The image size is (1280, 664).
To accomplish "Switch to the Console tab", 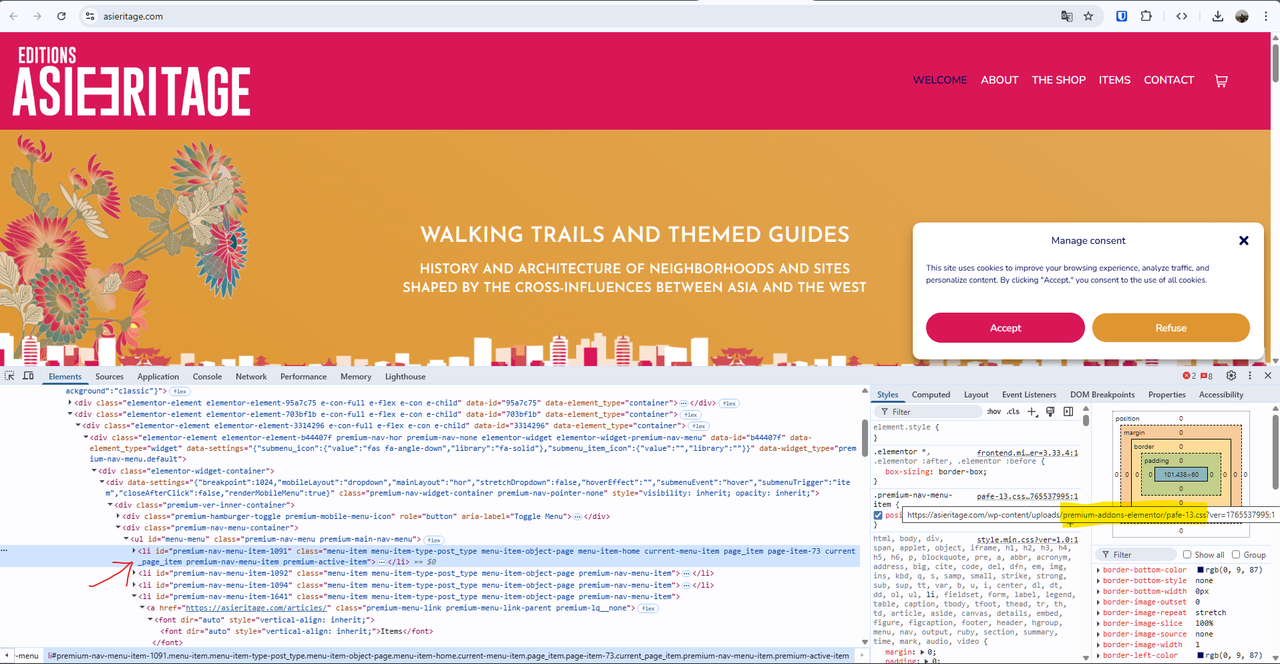I will (207, 377).
